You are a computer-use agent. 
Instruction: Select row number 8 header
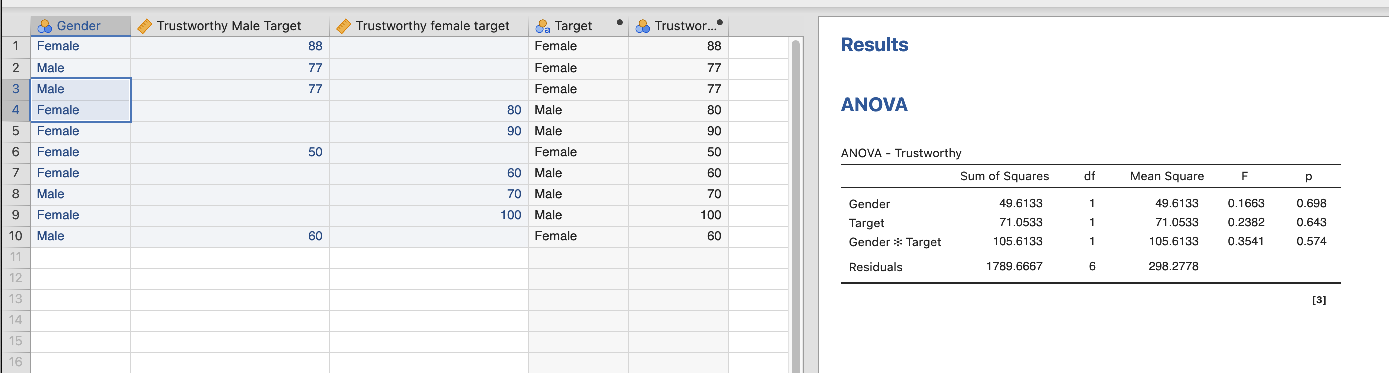[x=15, y=194]
